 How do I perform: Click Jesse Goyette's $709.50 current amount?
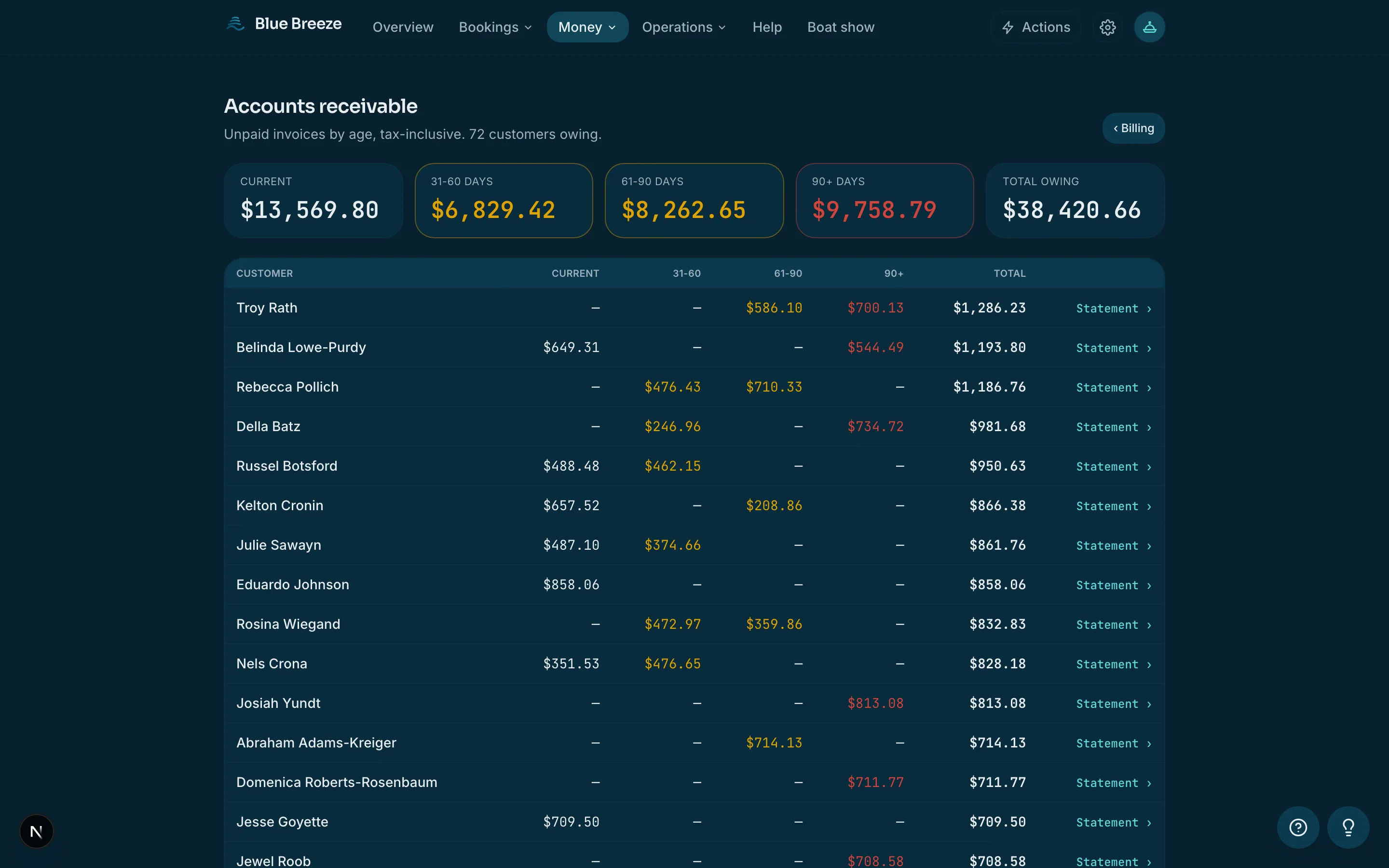pyautogui.click(x=571, y=822)
